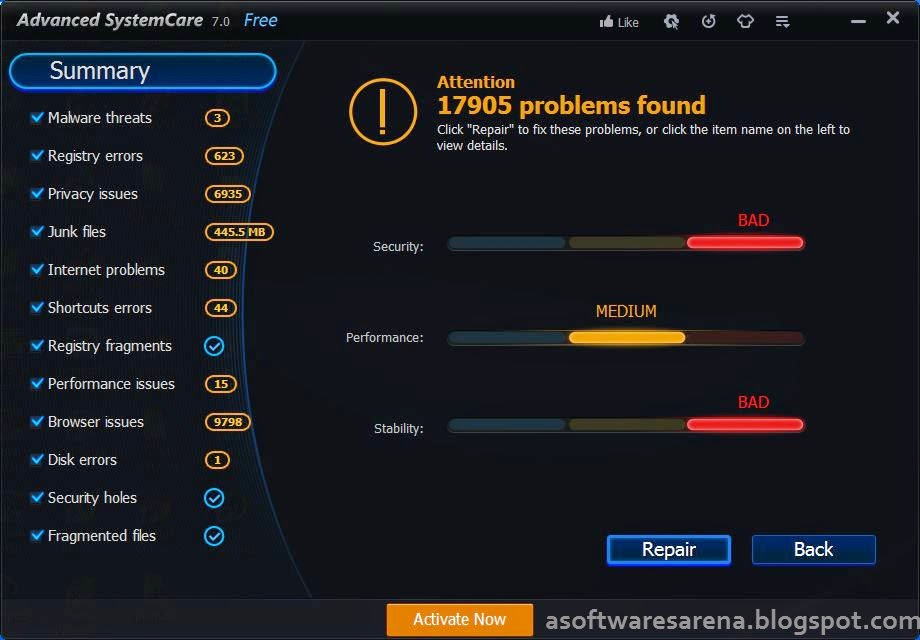Open Registry errors details with 623 count

(x=95, y=156)
